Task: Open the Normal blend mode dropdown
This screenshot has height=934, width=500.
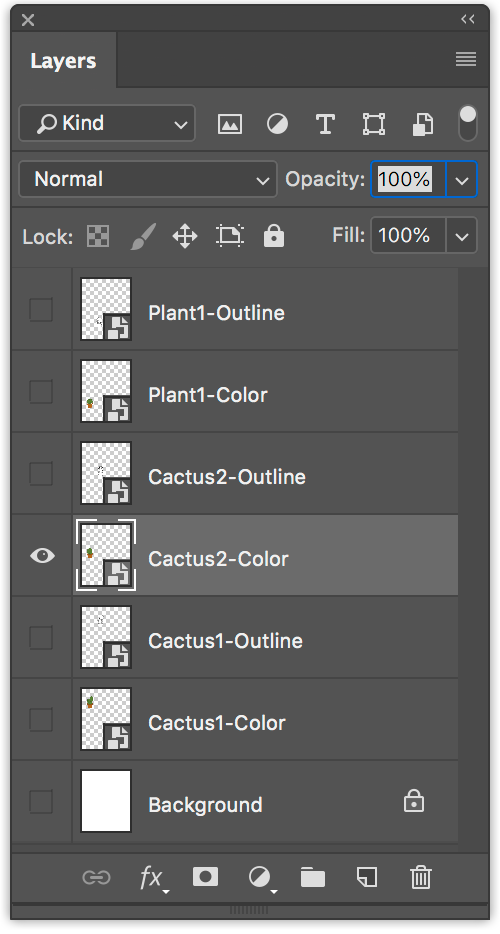Action: point(148,179)
